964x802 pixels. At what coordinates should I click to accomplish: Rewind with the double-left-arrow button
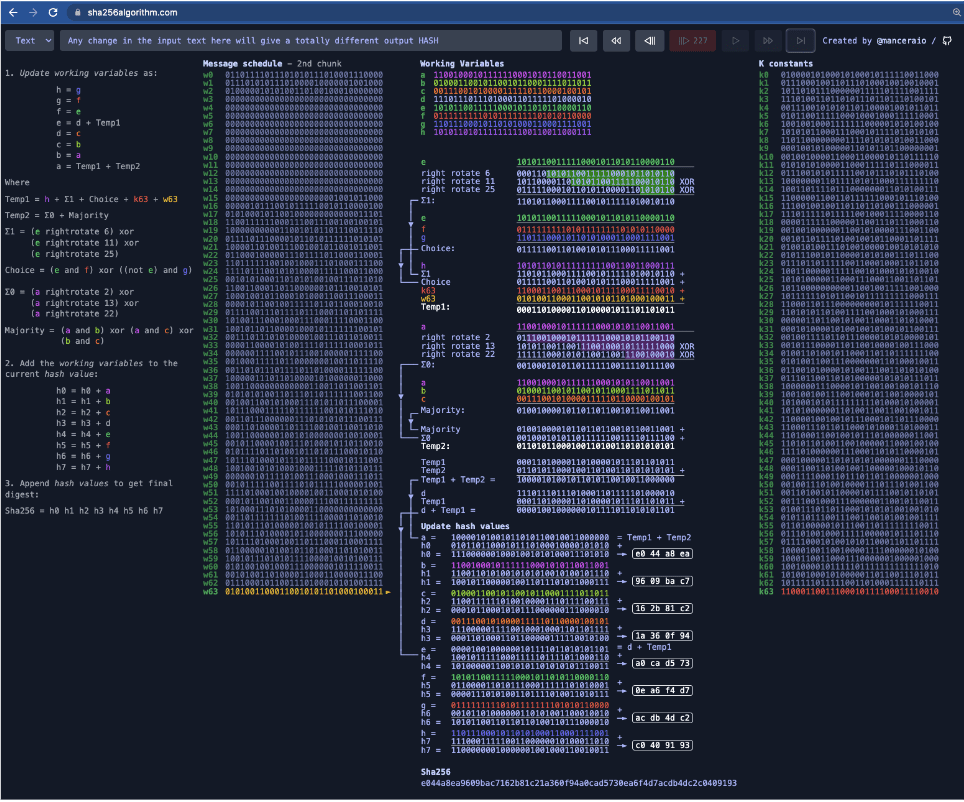click(616, 41)
